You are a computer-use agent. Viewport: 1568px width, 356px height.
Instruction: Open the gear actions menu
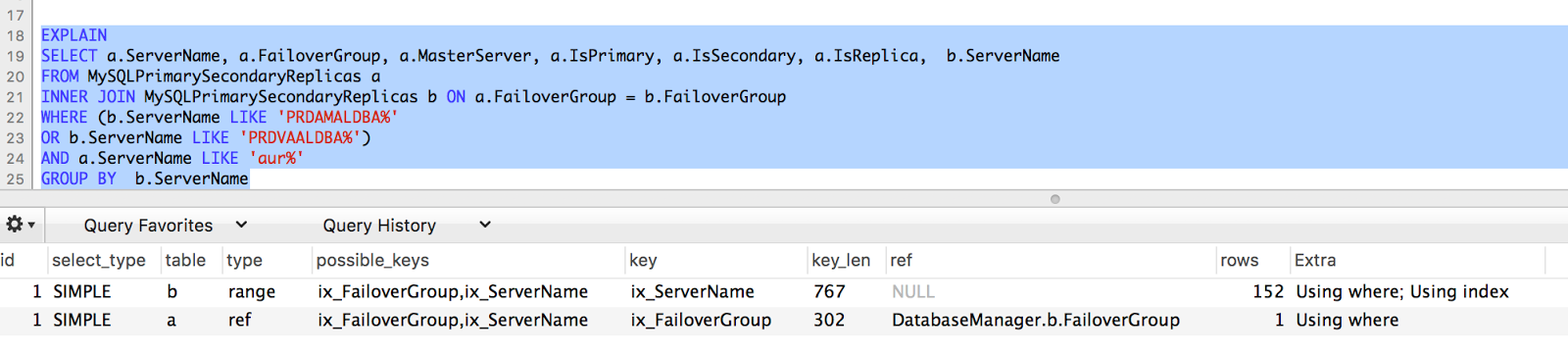[20, 225]
